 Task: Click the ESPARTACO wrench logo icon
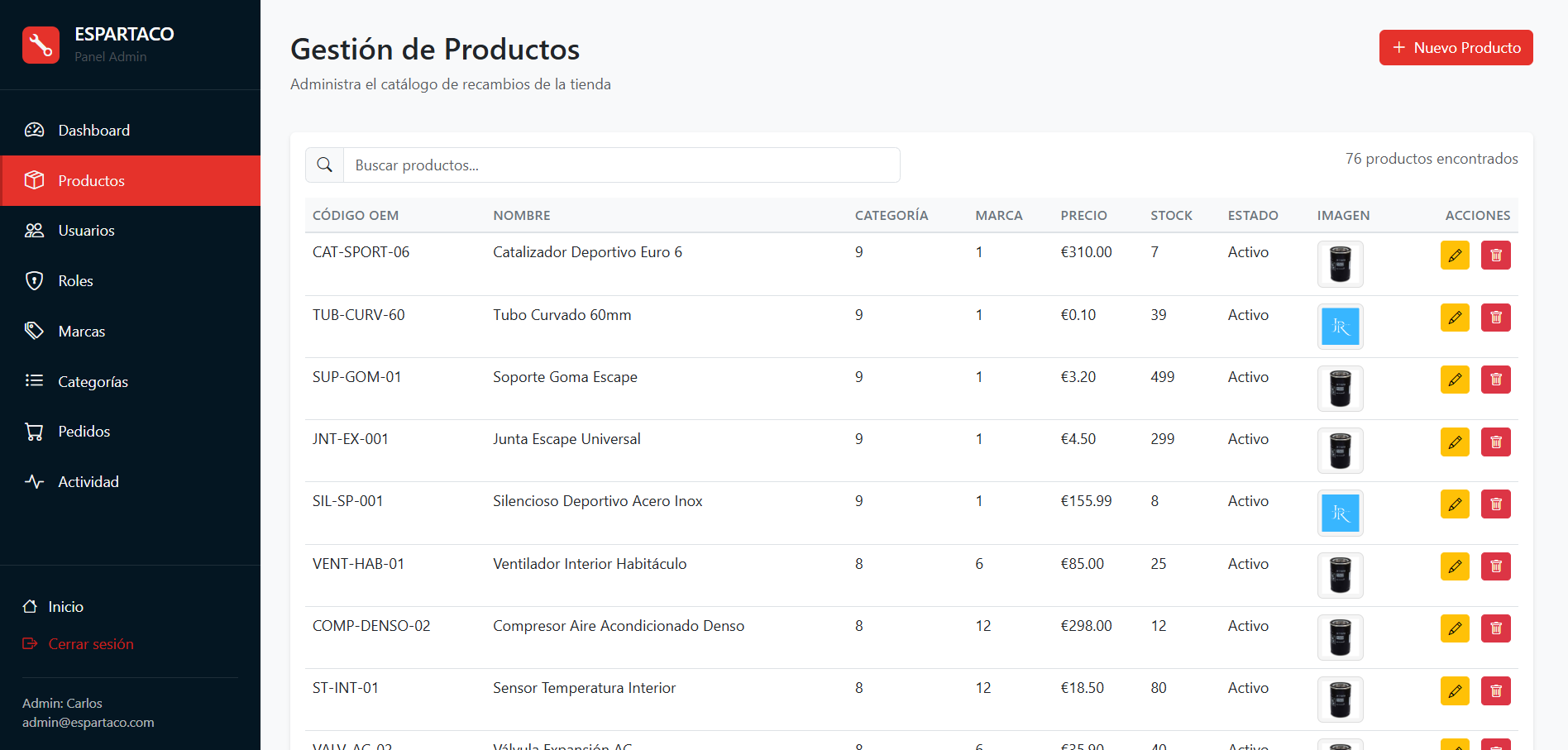coord(41,45)
